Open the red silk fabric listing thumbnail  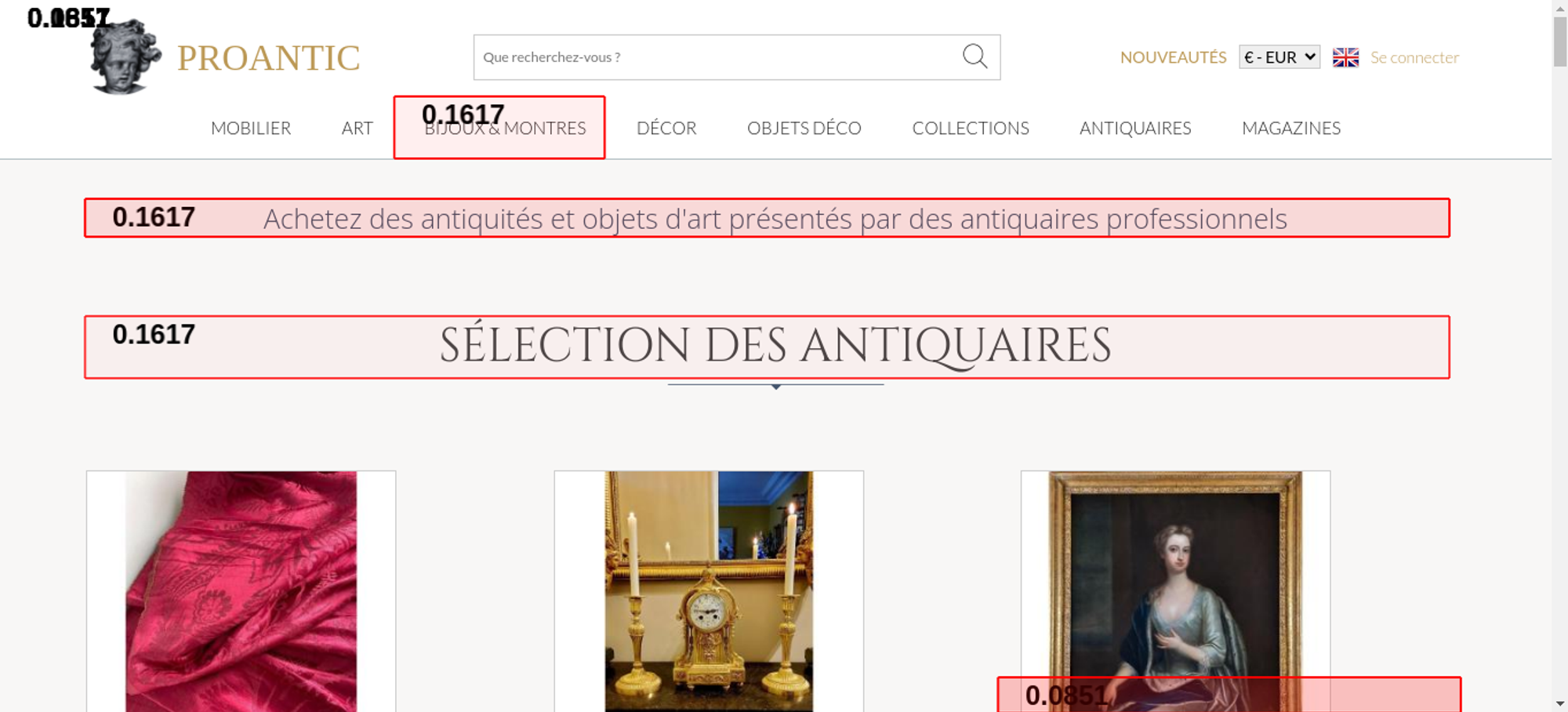click(241, 591)
